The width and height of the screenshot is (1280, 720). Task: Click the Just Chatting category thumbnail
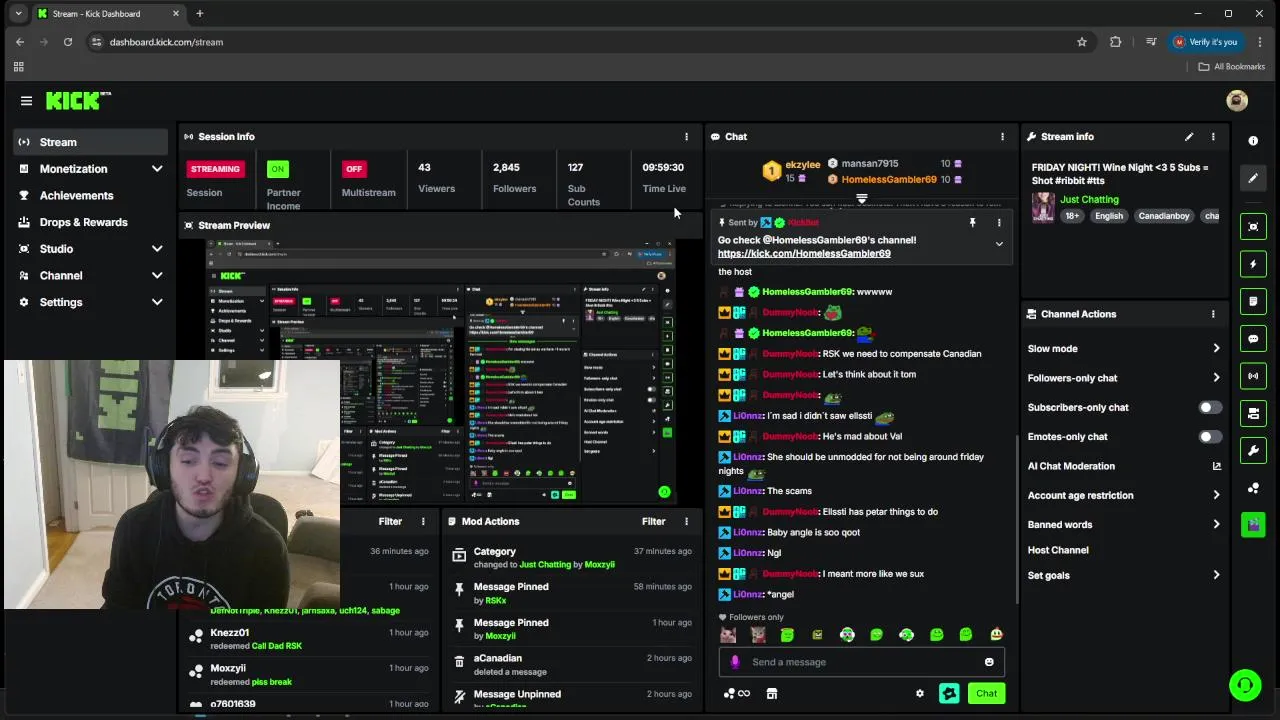coord(1043,207)
